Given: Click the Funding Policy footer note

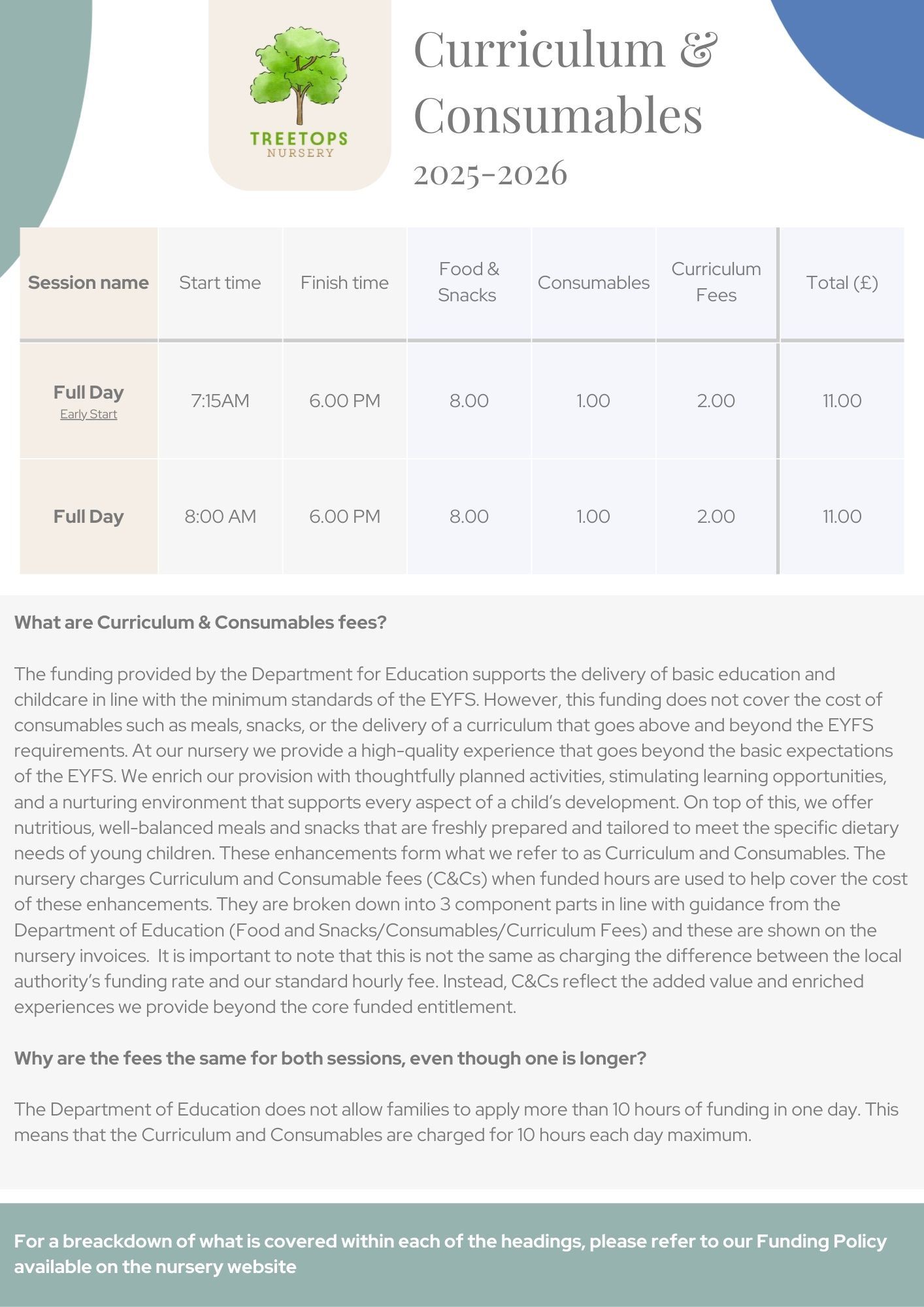Looking at the screenshot, I should (x=450, y=1253).
